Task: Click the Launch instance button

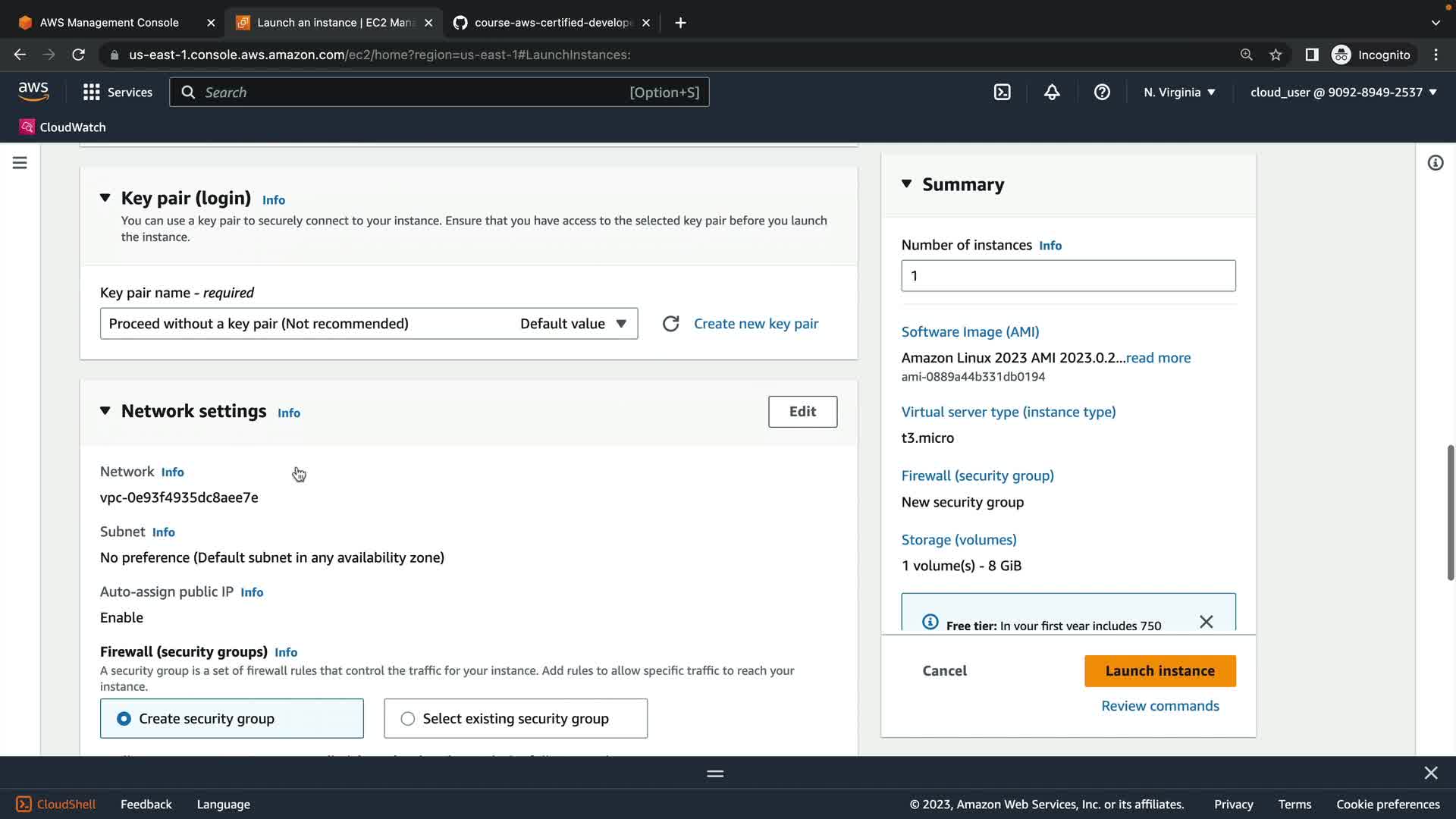Action: pos(1159,671)
